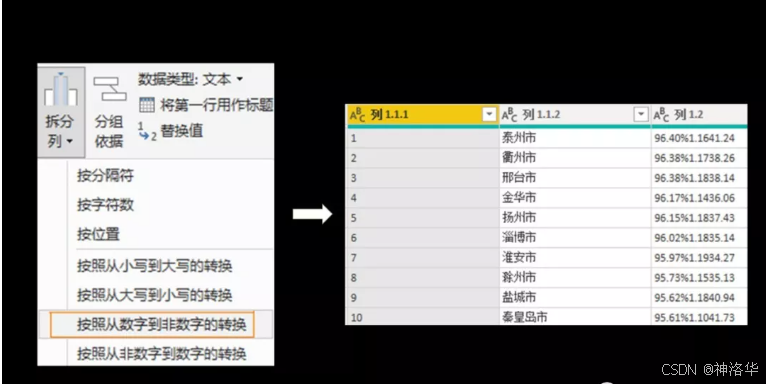The image size is (766, 384).
Task: Click the 分组依据 group by icon
Action: pyautogui.click(x=110, y=88)
